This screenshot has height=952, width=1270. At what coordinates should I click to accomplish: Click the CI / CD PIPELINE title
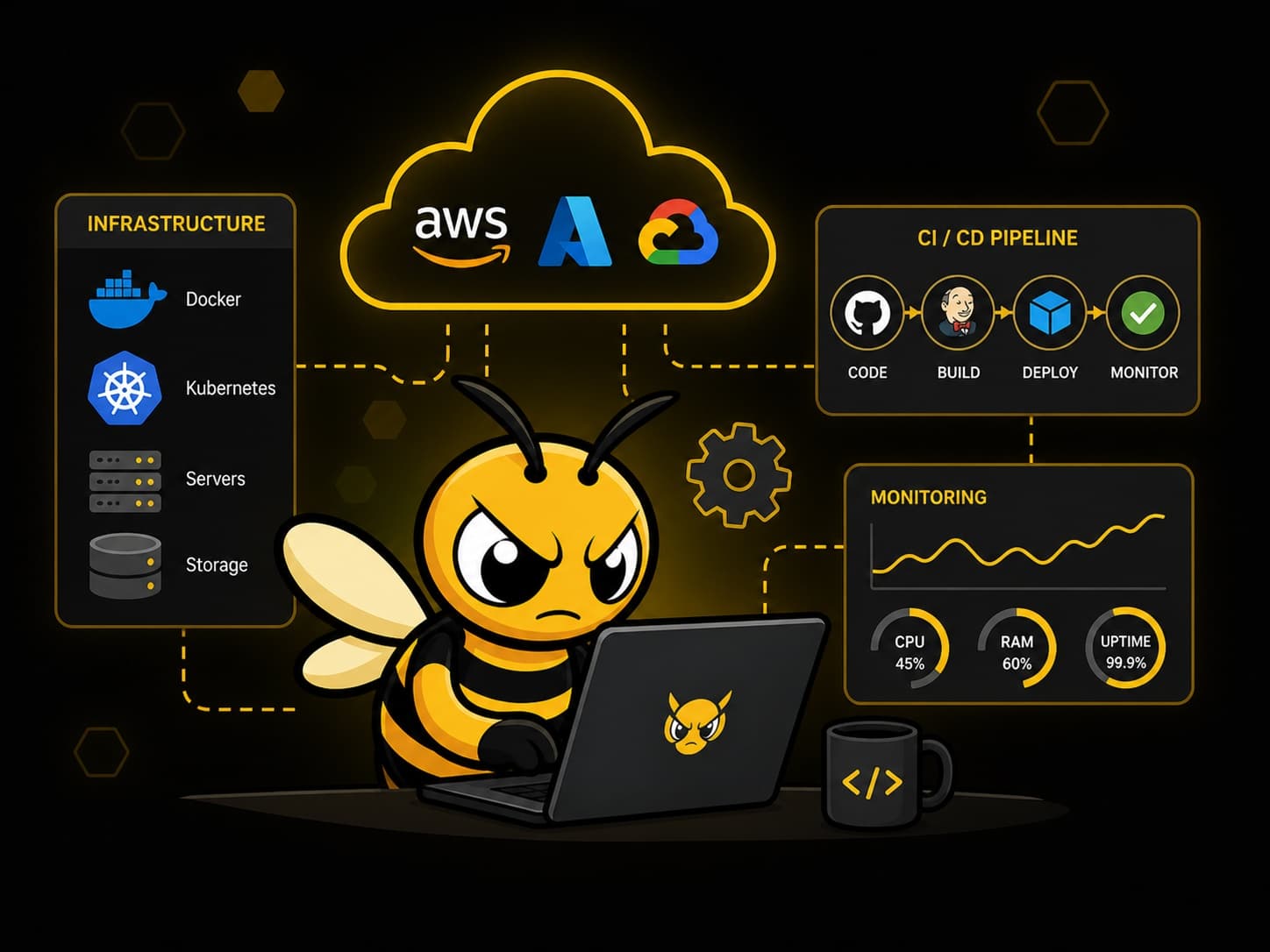pyautogui.click(x=997, y=238)
